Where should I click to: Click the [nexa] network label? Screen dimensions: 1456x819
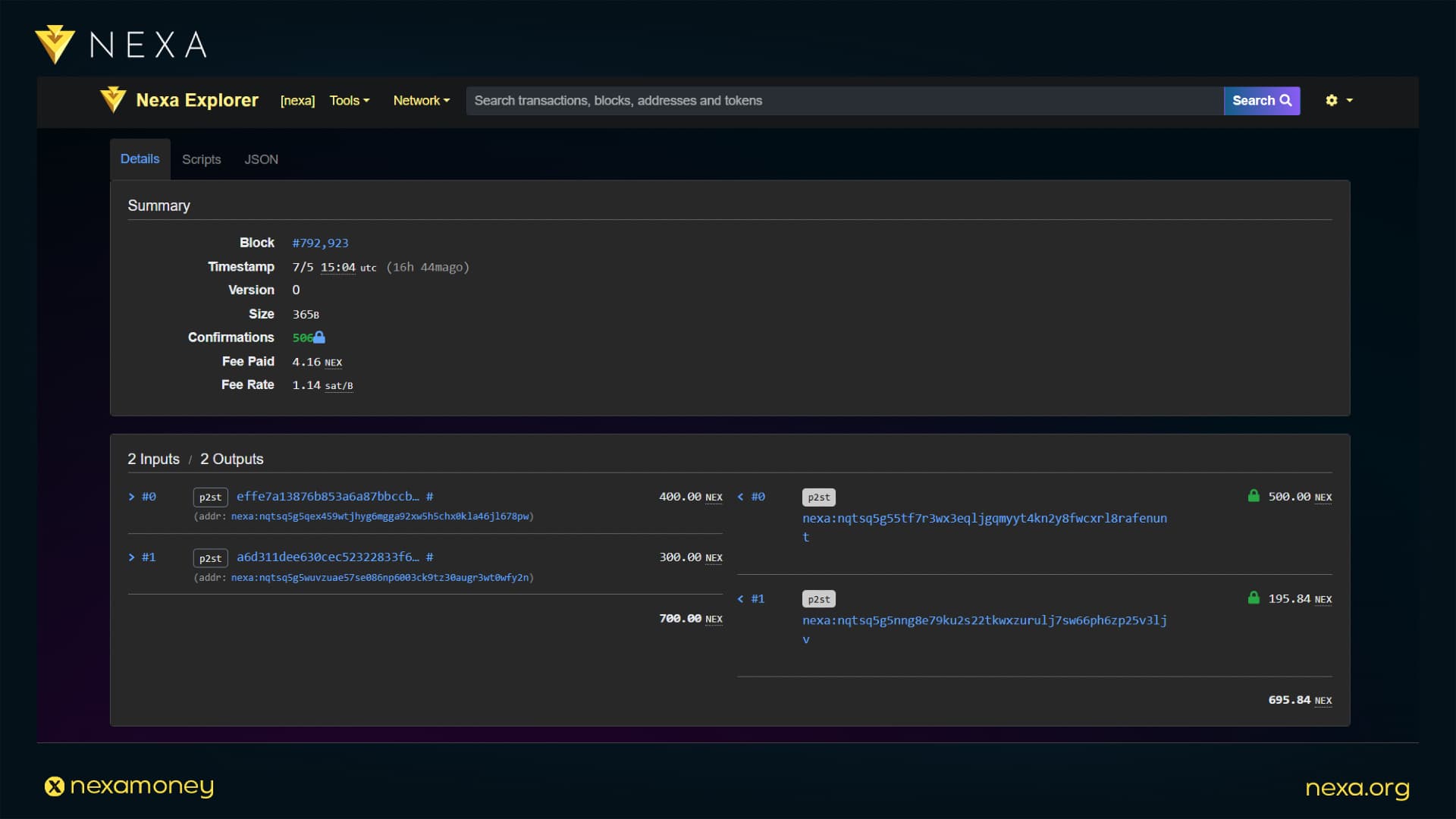click(x=297, y=101)
